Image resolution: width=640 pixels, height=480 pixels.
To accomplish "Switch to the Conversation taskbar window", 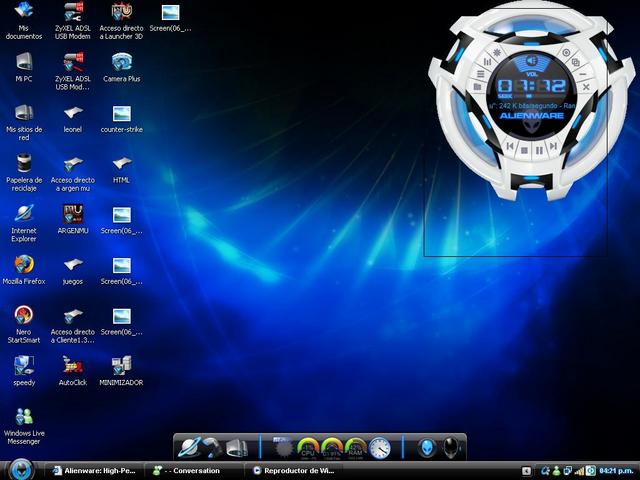I will coord(193,470).
